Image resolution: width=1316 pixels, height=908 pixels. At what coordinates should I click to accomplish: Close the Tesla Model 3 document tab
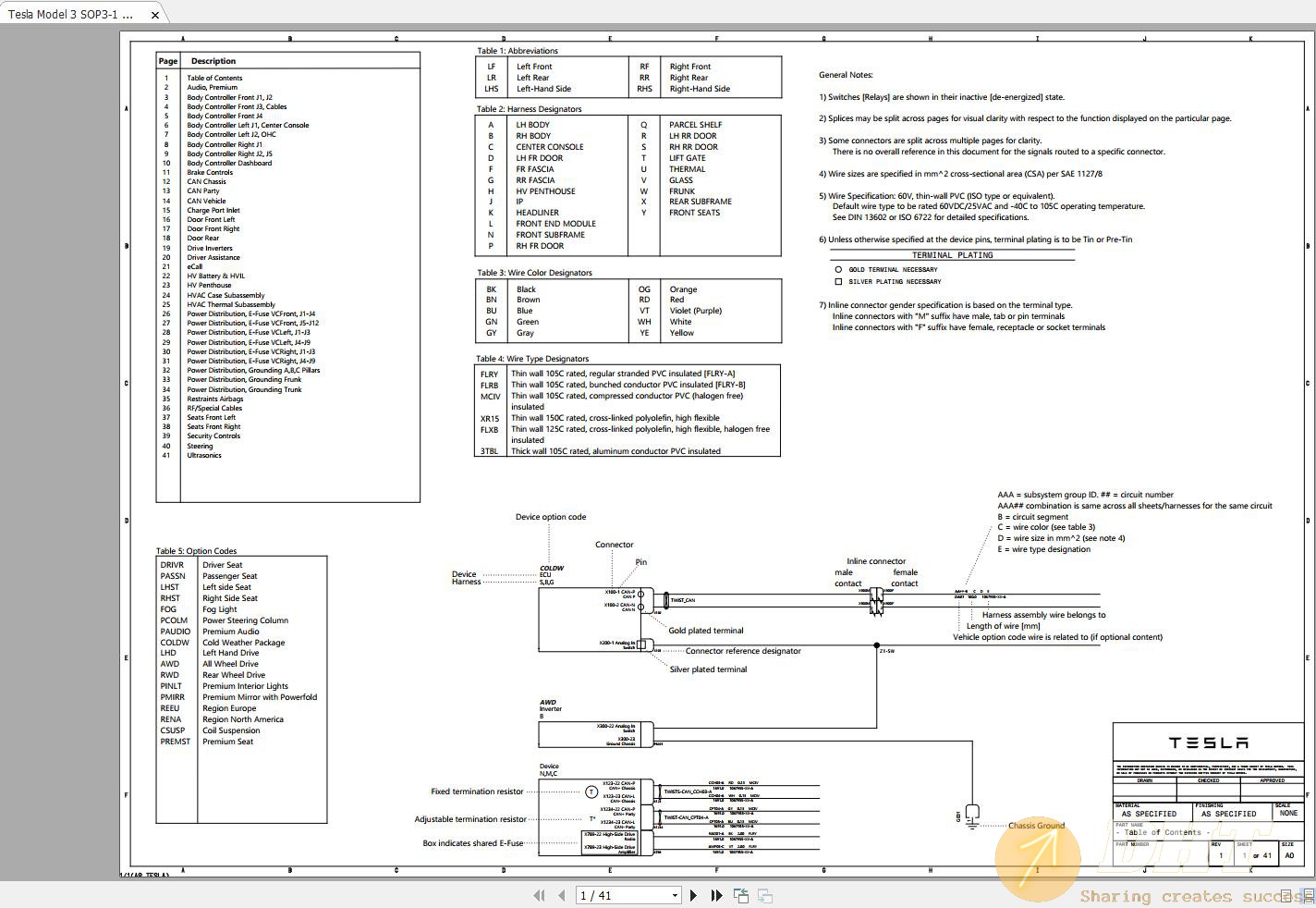pos(155,15)
